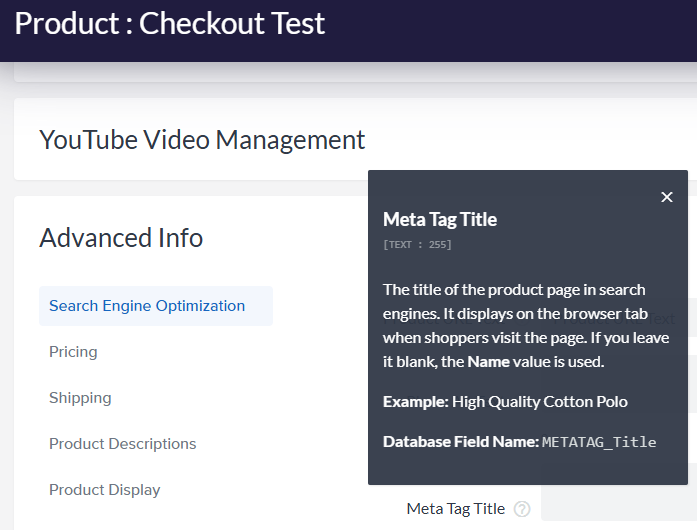Collapse the Advanced Info panel heading
Screen dimensions: 697x530
coord(121,238)
